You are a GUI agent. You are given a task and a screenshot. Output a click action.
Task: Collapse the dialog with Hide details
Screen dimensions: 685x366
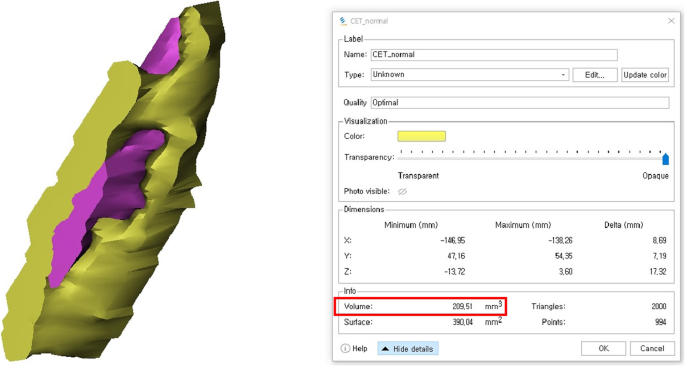[408, 349]
